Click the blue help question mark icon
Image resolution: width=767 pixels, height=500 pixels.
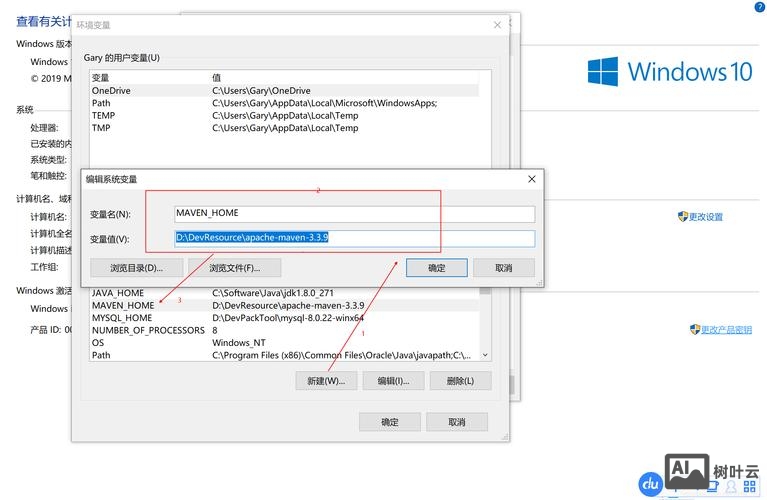758,7
